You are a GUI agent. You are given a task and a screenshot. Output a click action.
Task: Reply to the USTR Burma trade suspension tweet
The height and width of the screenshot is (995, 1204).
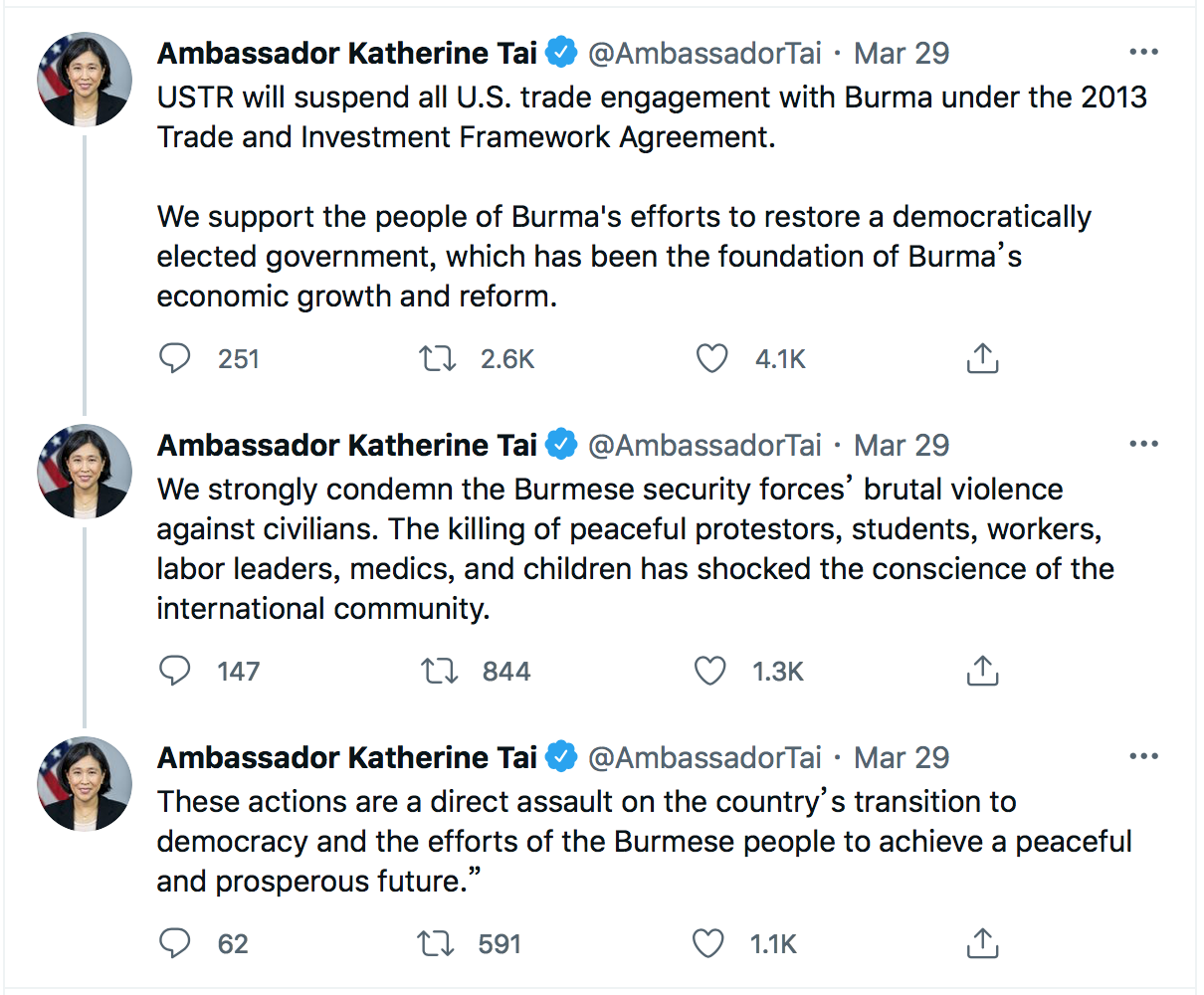[x=175, y=358]
